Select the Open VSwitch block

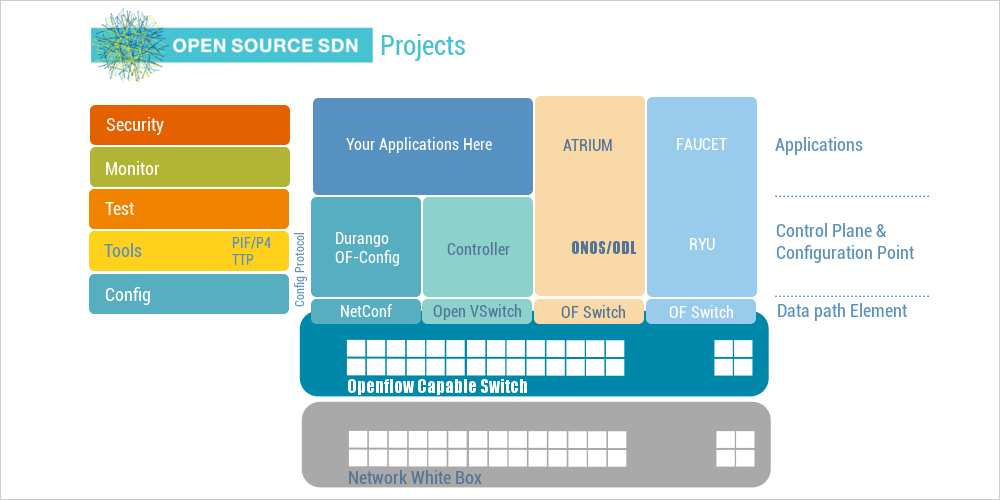coord(478,311)
